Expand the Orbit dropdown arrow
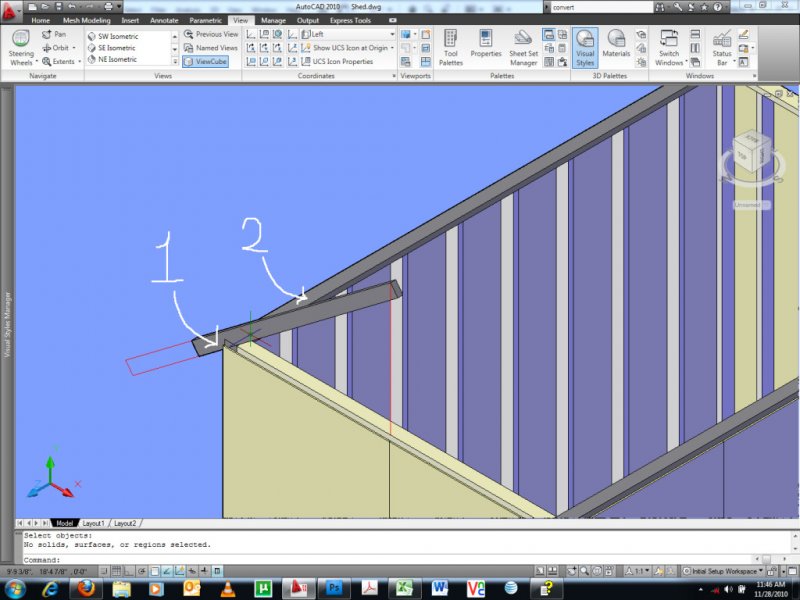Screen dimensions: 800x600 click(x=74, y=47)
